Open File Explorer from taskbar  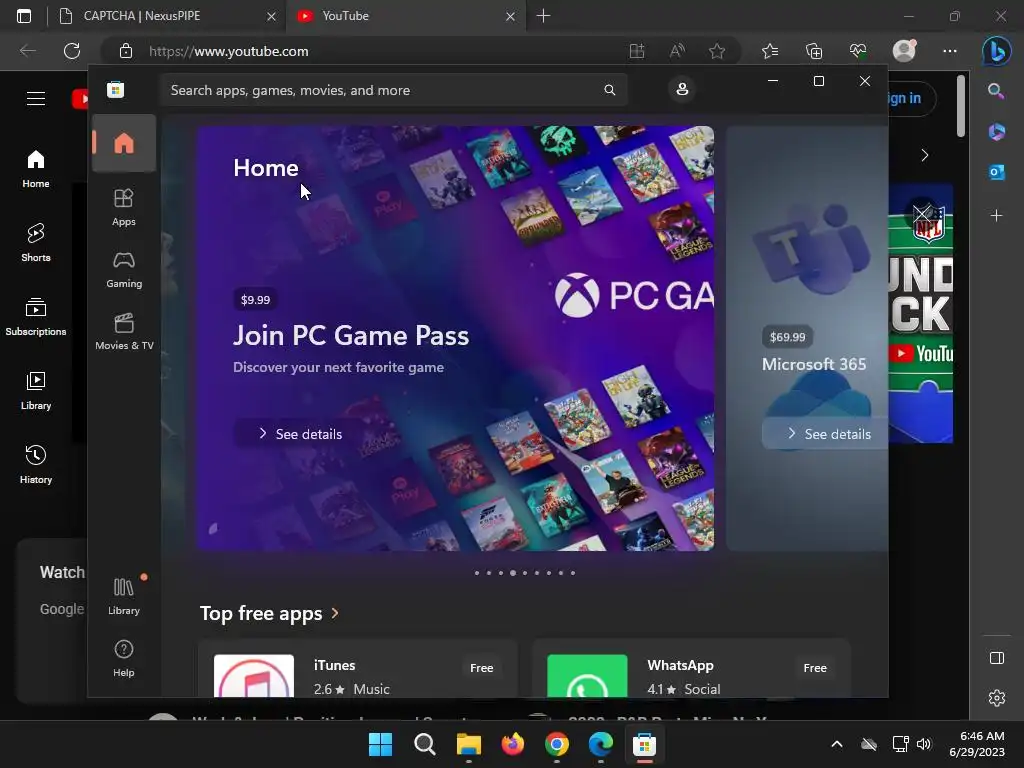(468, 744)
